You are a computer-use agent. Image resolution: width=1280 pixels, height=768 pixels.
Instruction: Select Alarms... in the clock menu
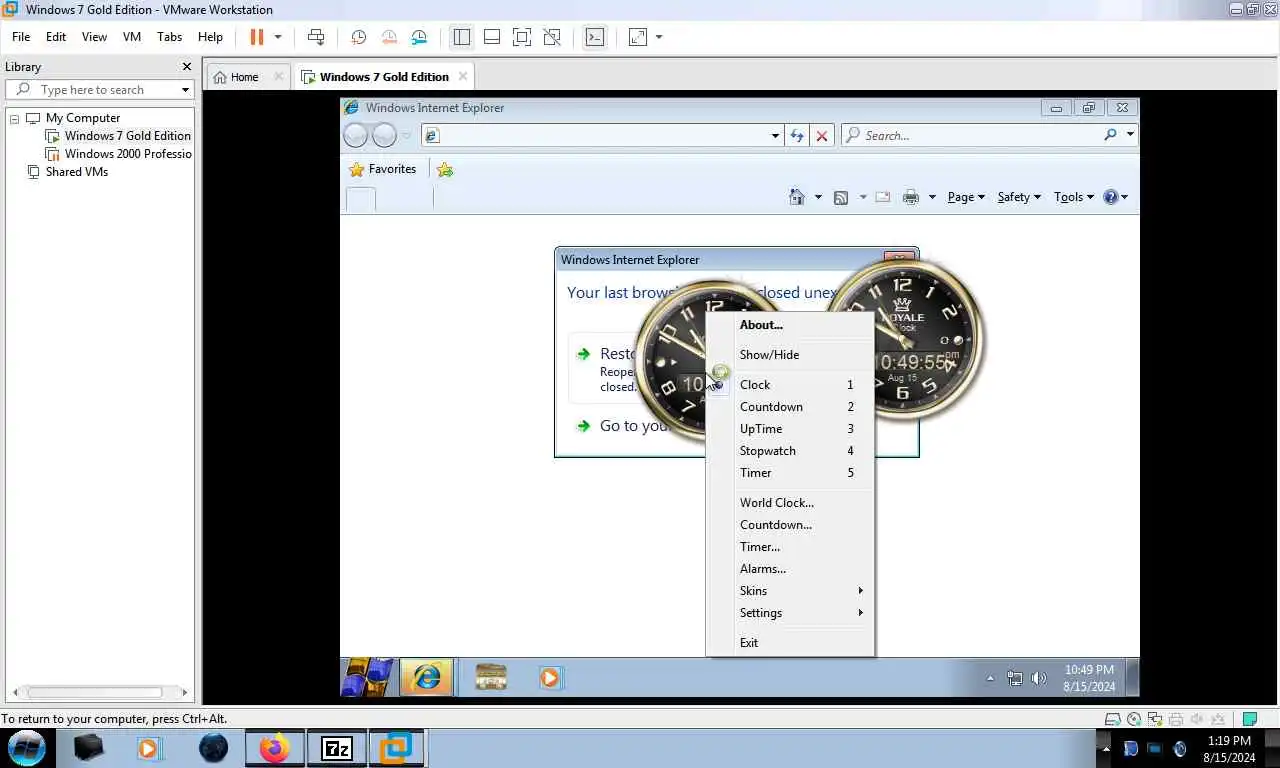pos(790,569)
